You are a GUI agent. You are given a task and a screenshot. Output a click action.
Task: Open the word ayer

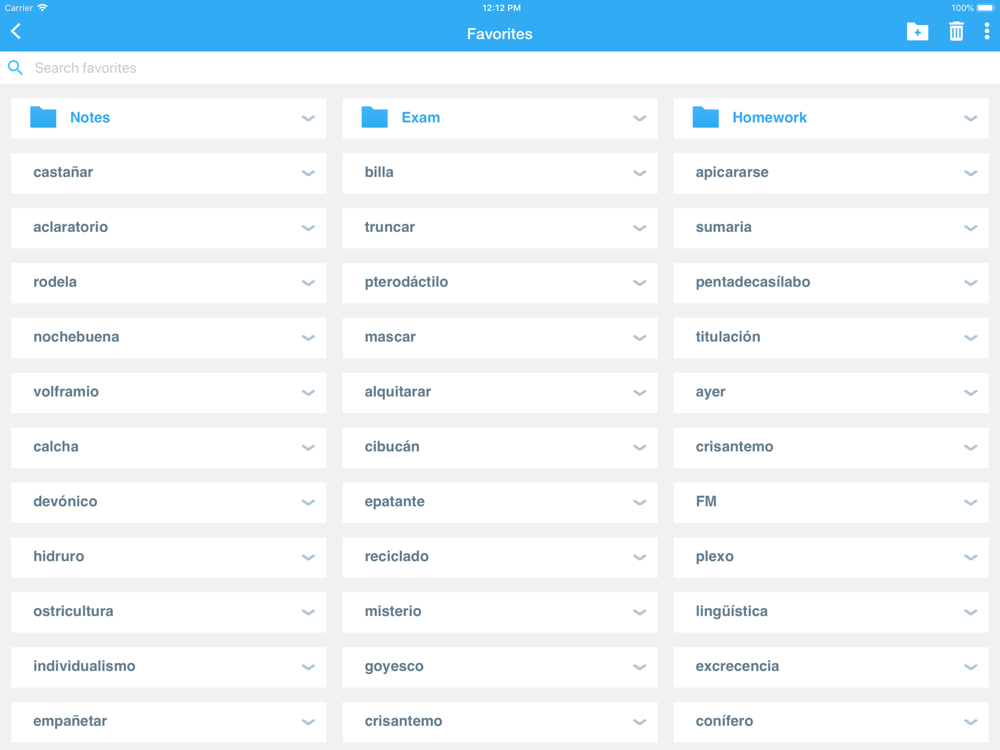[x=710, y=392]
